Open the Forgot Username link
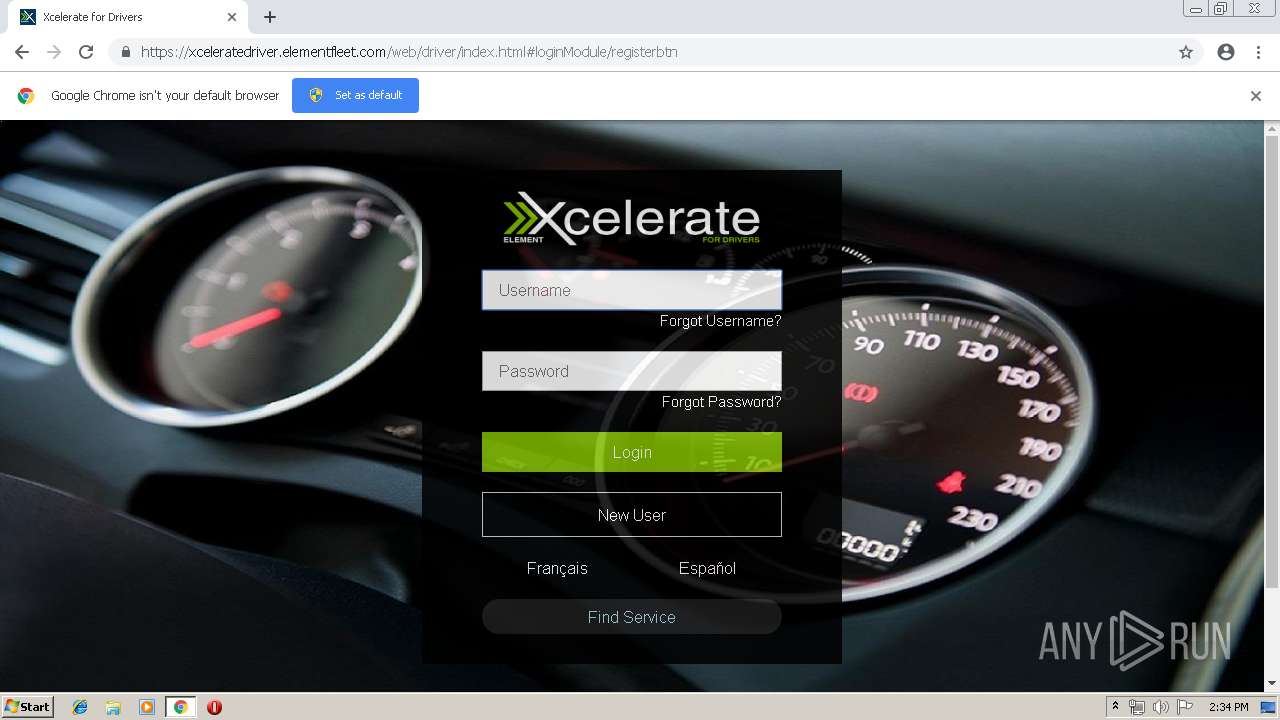 pos(720,321)
